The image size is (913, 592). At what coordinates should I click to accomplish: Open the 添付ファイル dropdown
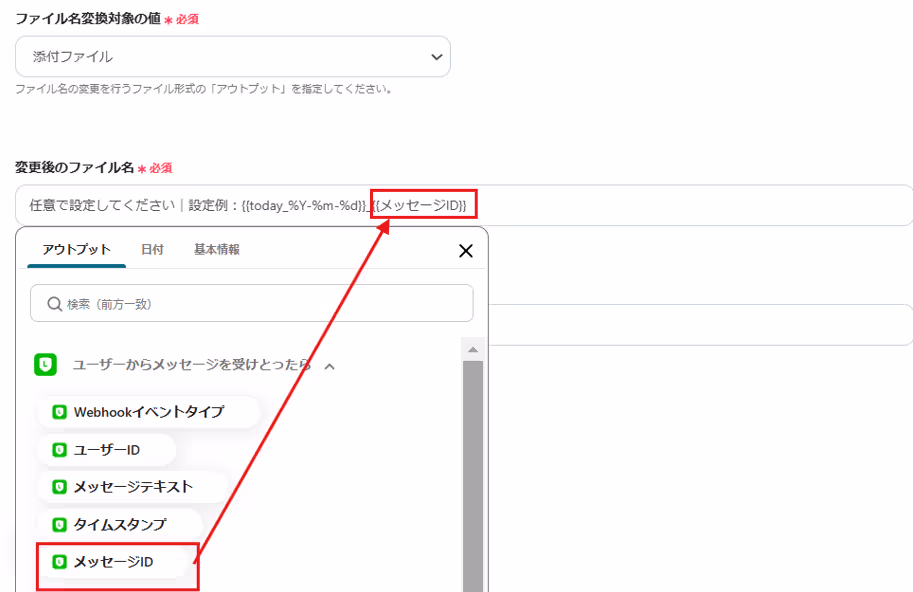pos(232,56)
